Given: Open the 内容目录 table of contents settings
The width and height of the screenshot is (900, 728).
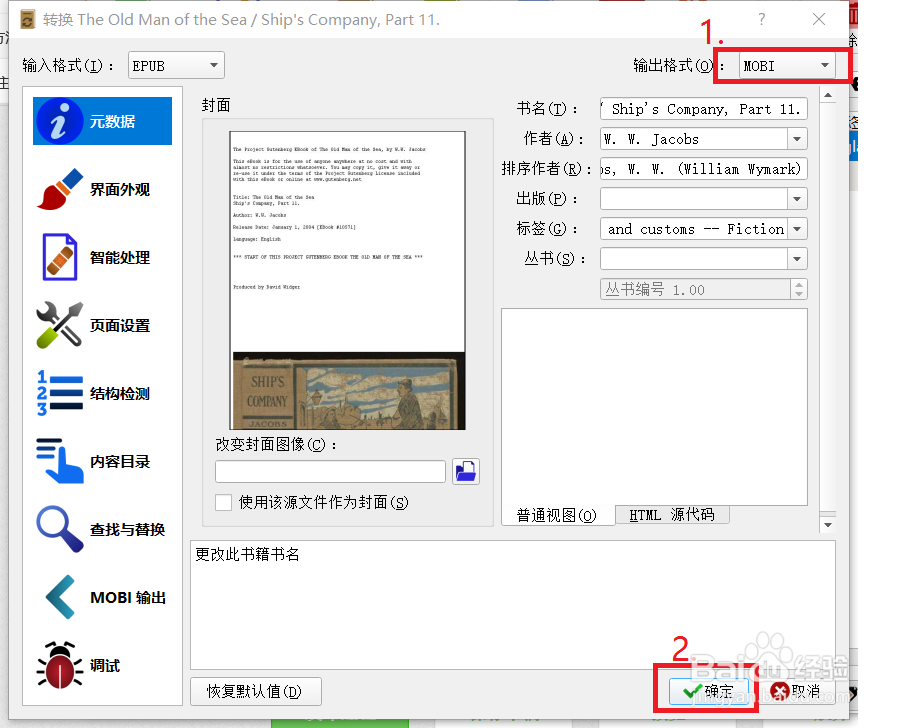Looking at the screenshot, I should point(100,461).
